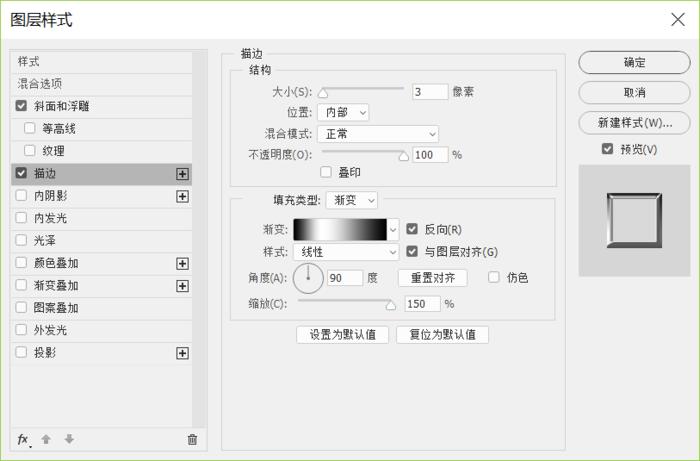Enable the 光泽 checkbox

coord(21,240)
